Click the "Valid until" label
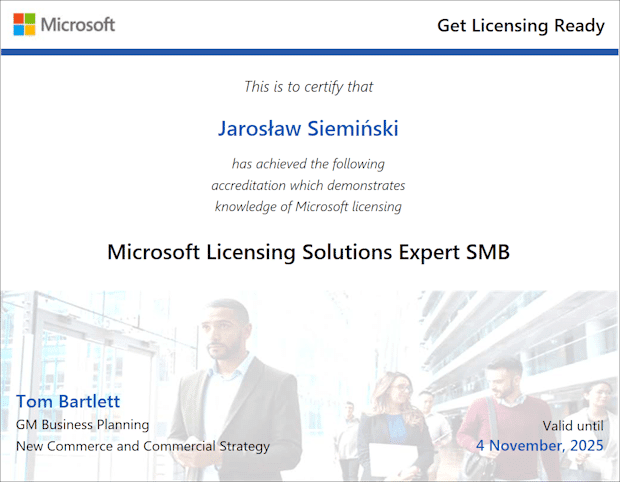This screenshot has height=482, width=620. (x=573, y=426)
